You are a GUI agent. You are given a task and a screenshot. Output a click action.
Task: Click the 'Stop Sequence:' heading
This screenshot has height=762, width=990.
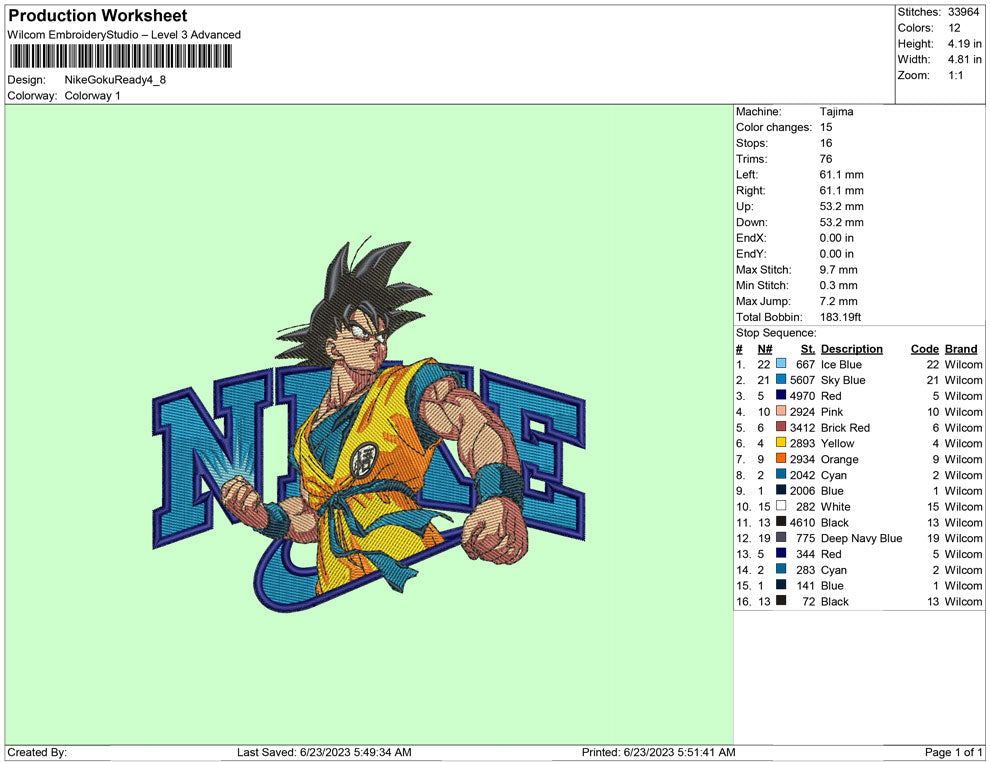[776, 333]
